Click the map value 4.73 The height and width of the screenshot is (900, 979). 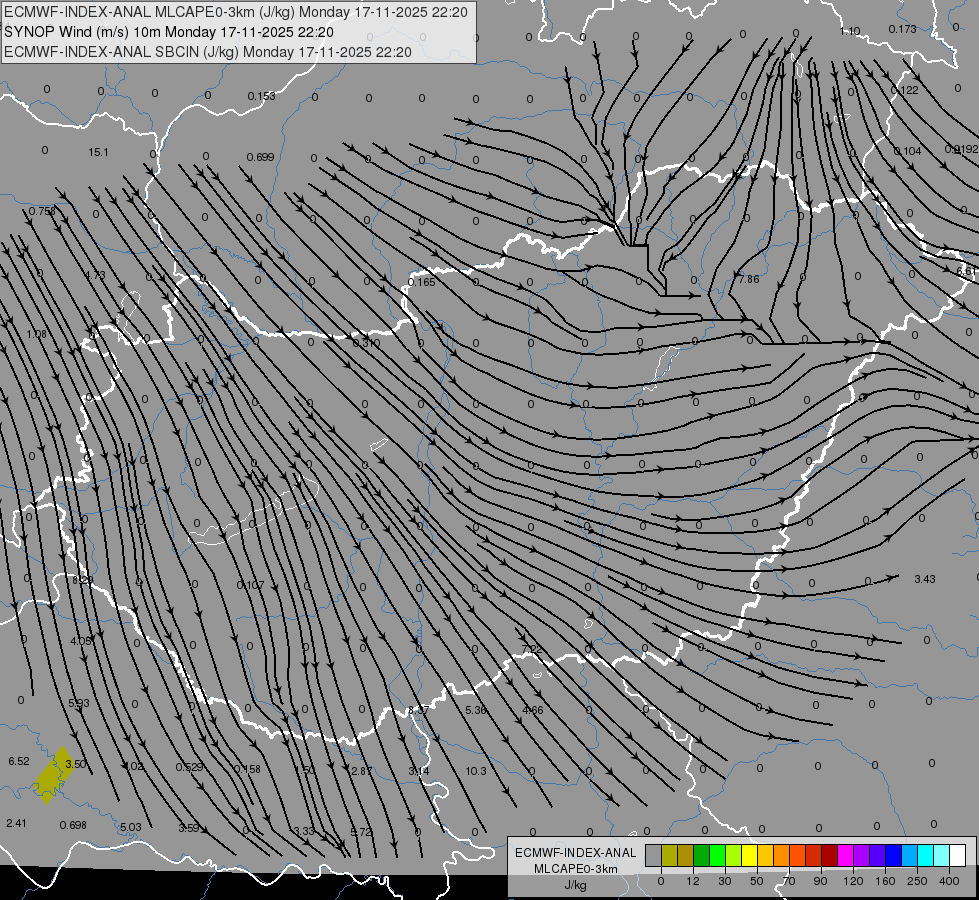pos(95,275)
